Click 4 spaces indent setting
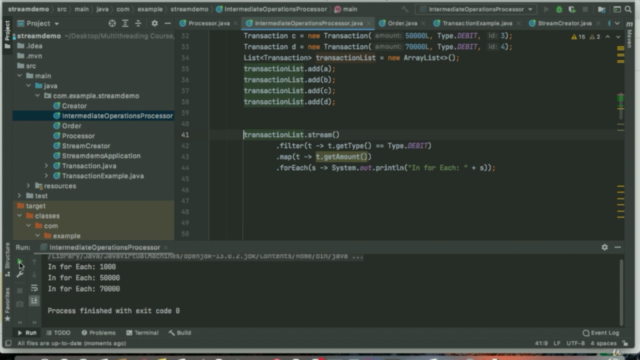The height and width of the screenshot is (360, 640). point(603,343)
